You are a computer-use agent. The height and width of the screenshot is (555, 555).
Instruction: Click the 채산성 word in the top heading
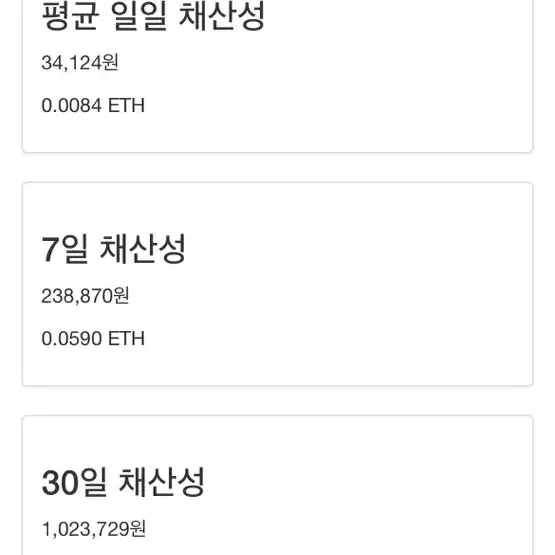point(222,16)
